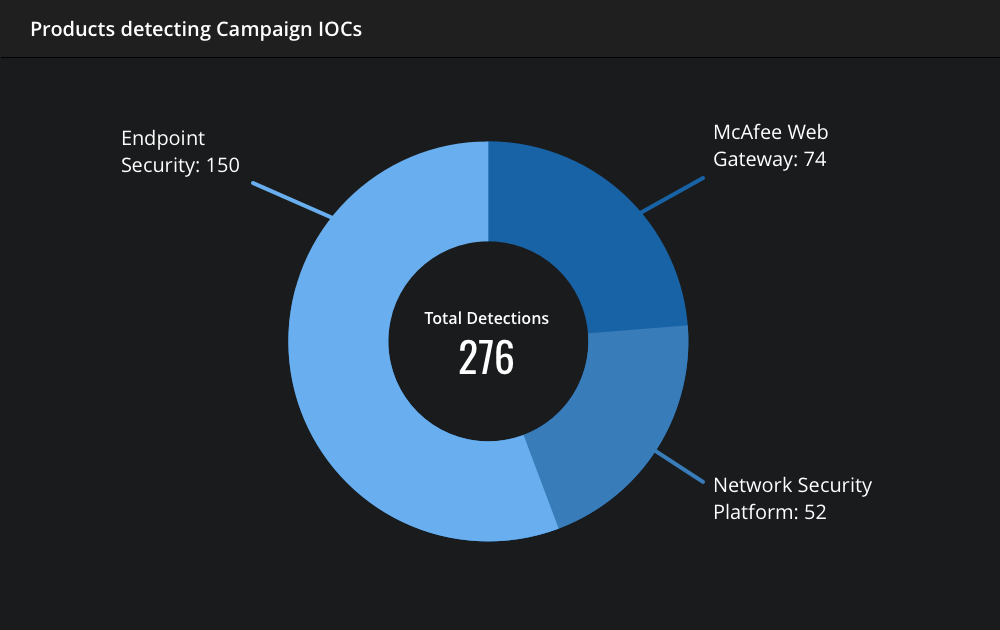The height and width of the screenshot is (630, 1000).
Task: Click the value 150 in Endpoint label
Action: (223, 165)
